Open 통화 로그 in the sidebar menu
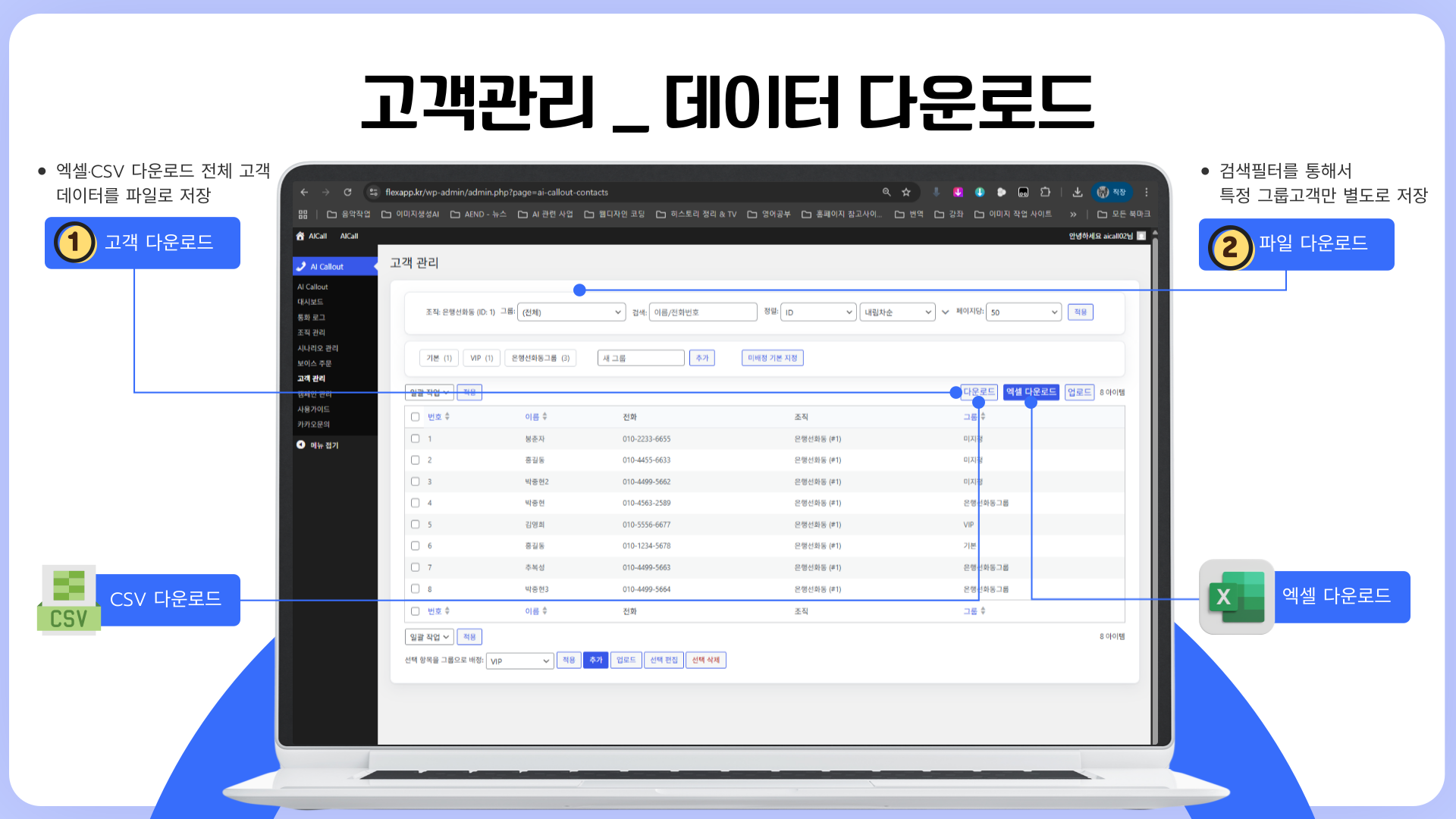Viewport: 1456px width, 819px height. coord(311,318)
